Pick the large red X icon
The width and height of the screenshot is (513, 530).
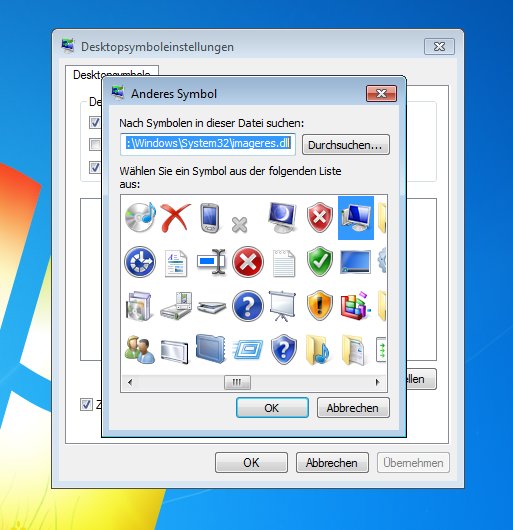coord(176,217)
